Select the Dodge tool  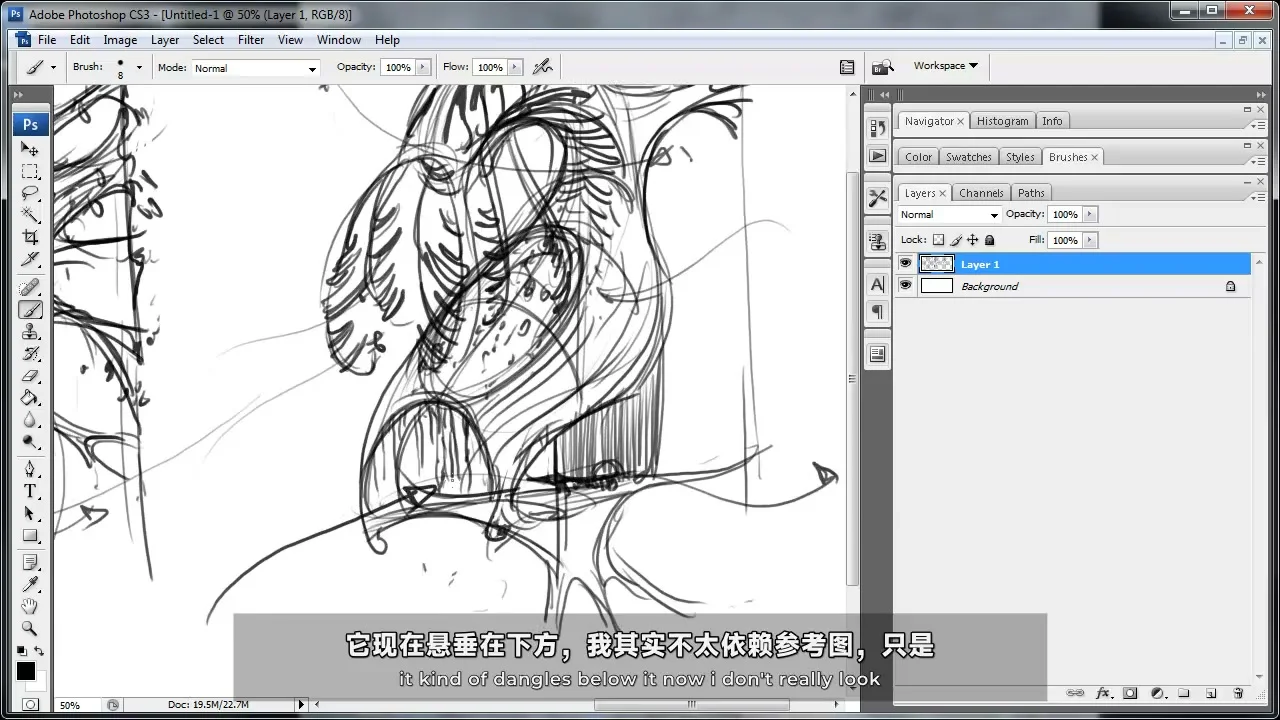click(x=30, y=442)
